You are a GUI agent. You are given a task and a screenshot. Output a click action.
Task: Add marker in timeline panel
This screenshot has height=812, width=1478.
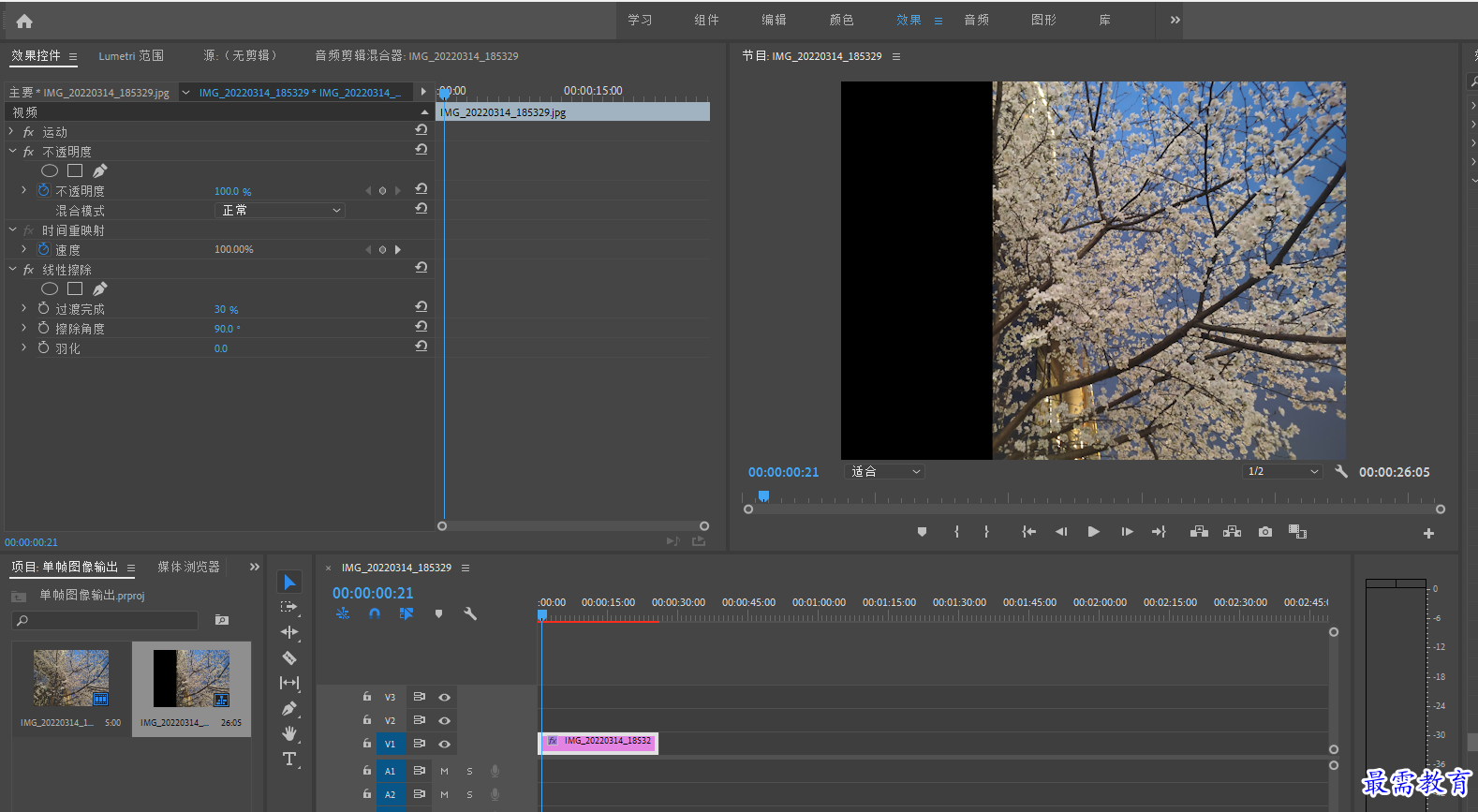pos(438,614)
